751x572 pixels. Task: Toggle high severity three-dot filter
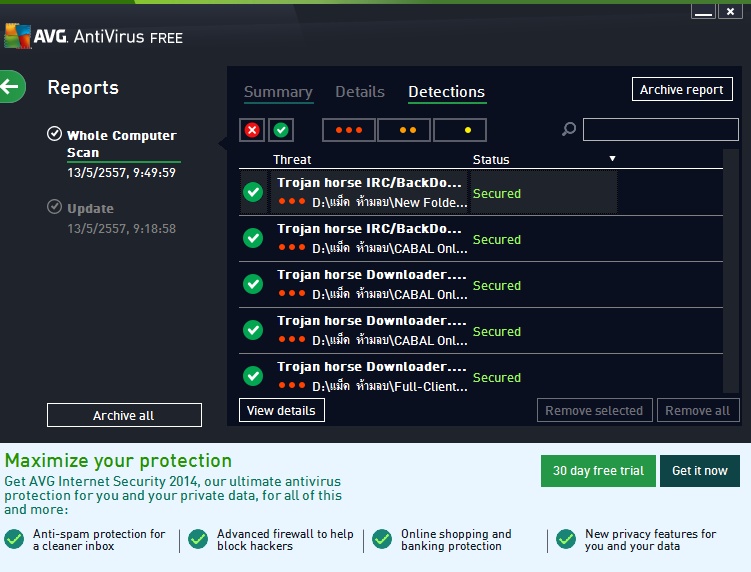(349, 130)
